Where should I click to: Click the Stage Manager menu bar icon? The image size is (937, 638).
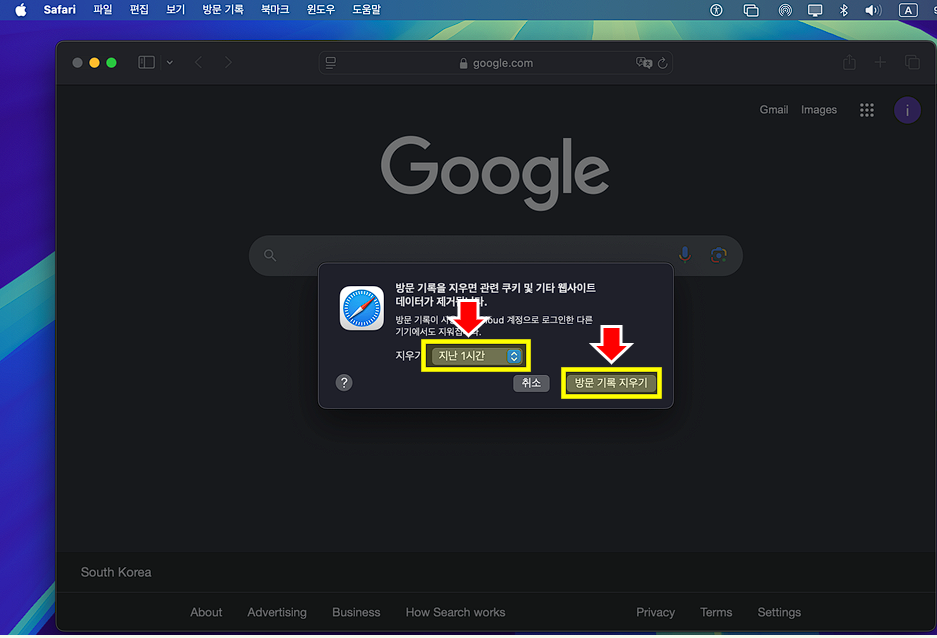click(x=751, y=10)
